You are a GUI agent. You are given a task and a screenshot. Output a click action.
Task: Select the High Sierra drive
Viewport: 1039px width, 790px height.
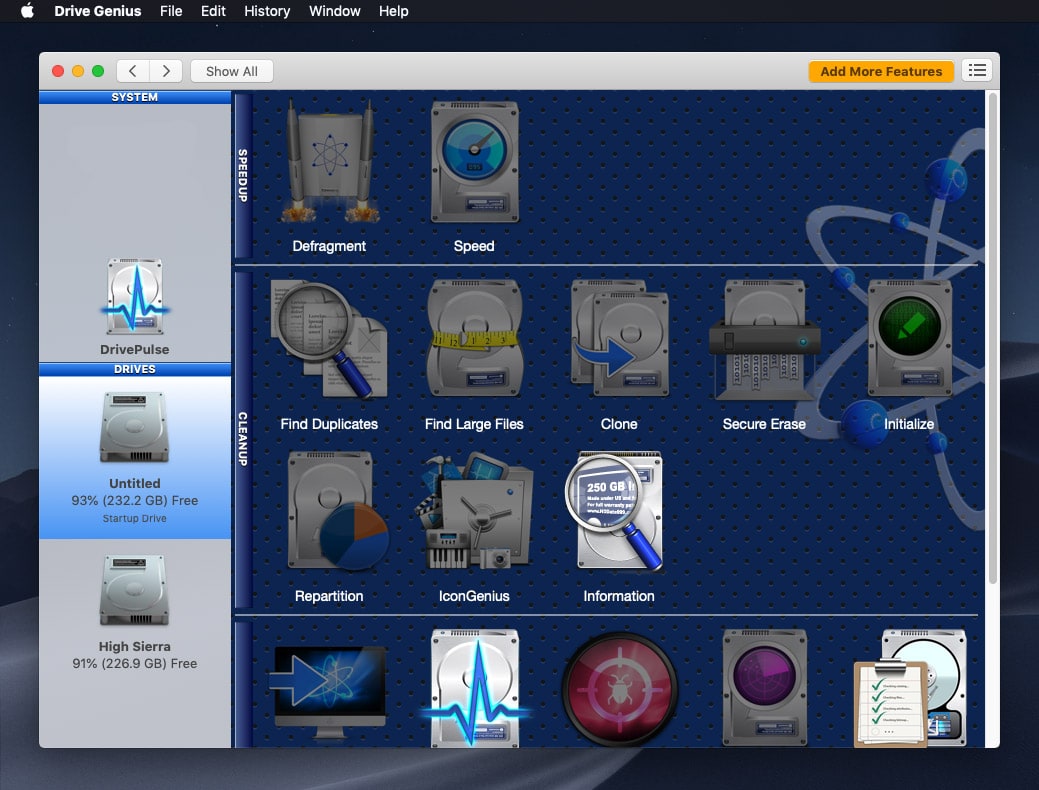click(135, 610)
